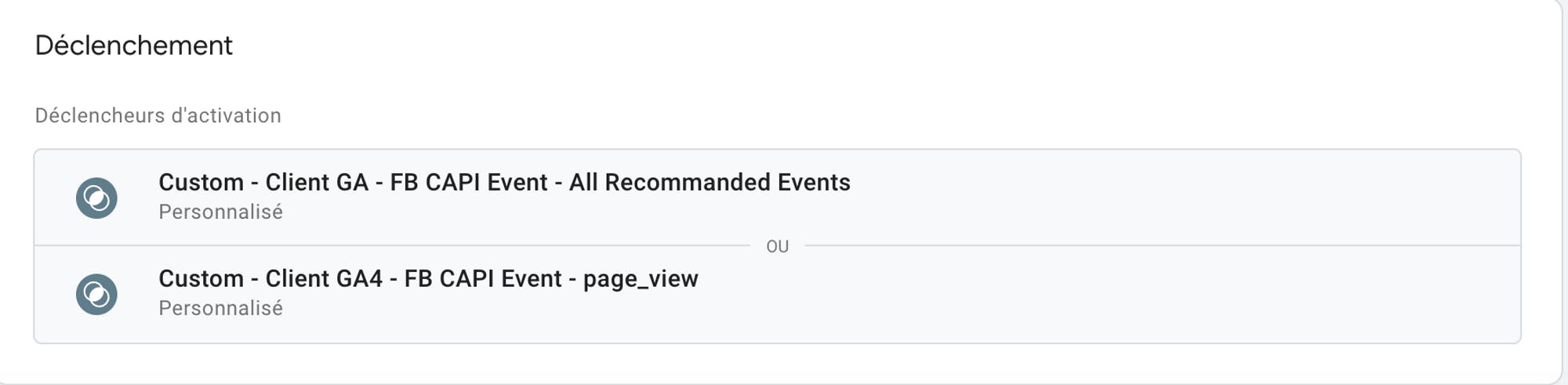Screen dimensions: 1568x385
Task: Click the OU separator between triggers
Action: pos(777,246)
